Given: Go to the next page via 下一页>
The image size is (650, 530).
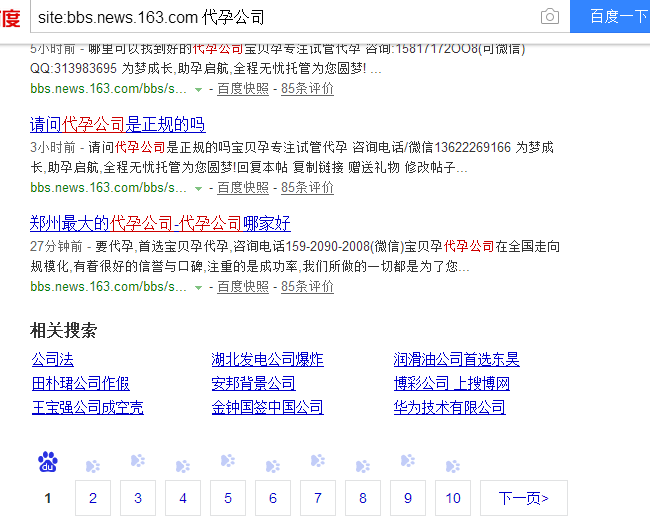Looking at the screenshot, I should (523, 498).
